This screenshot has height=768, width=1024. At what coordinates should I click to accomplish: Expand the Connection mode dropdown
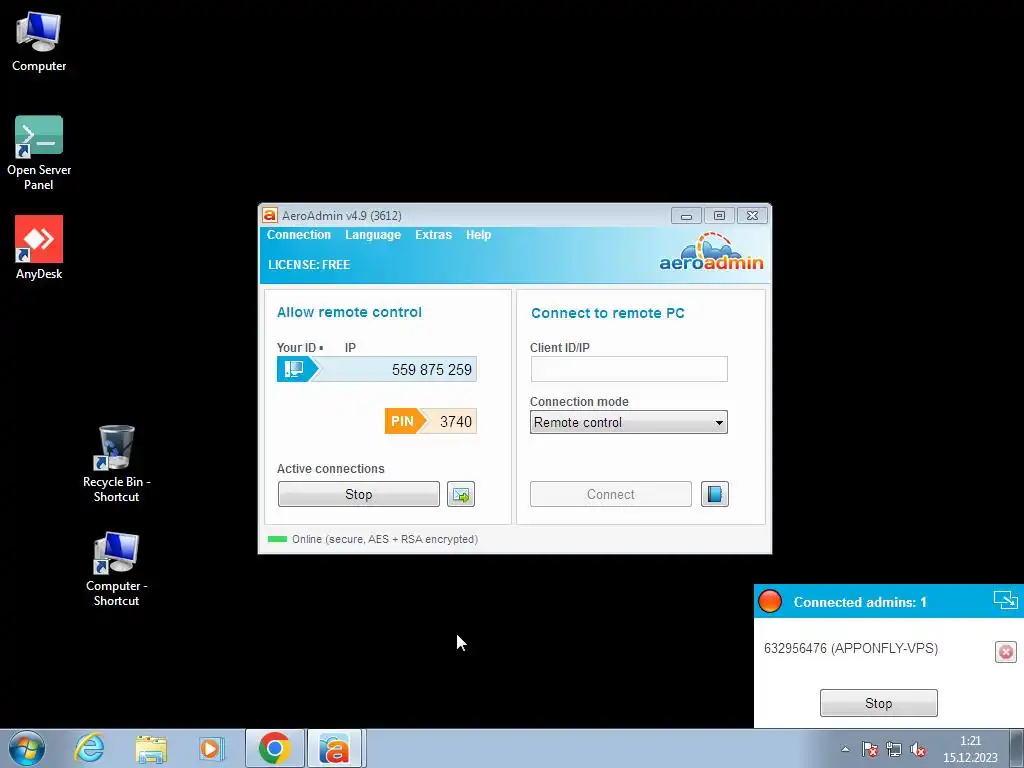pos(629,423)
